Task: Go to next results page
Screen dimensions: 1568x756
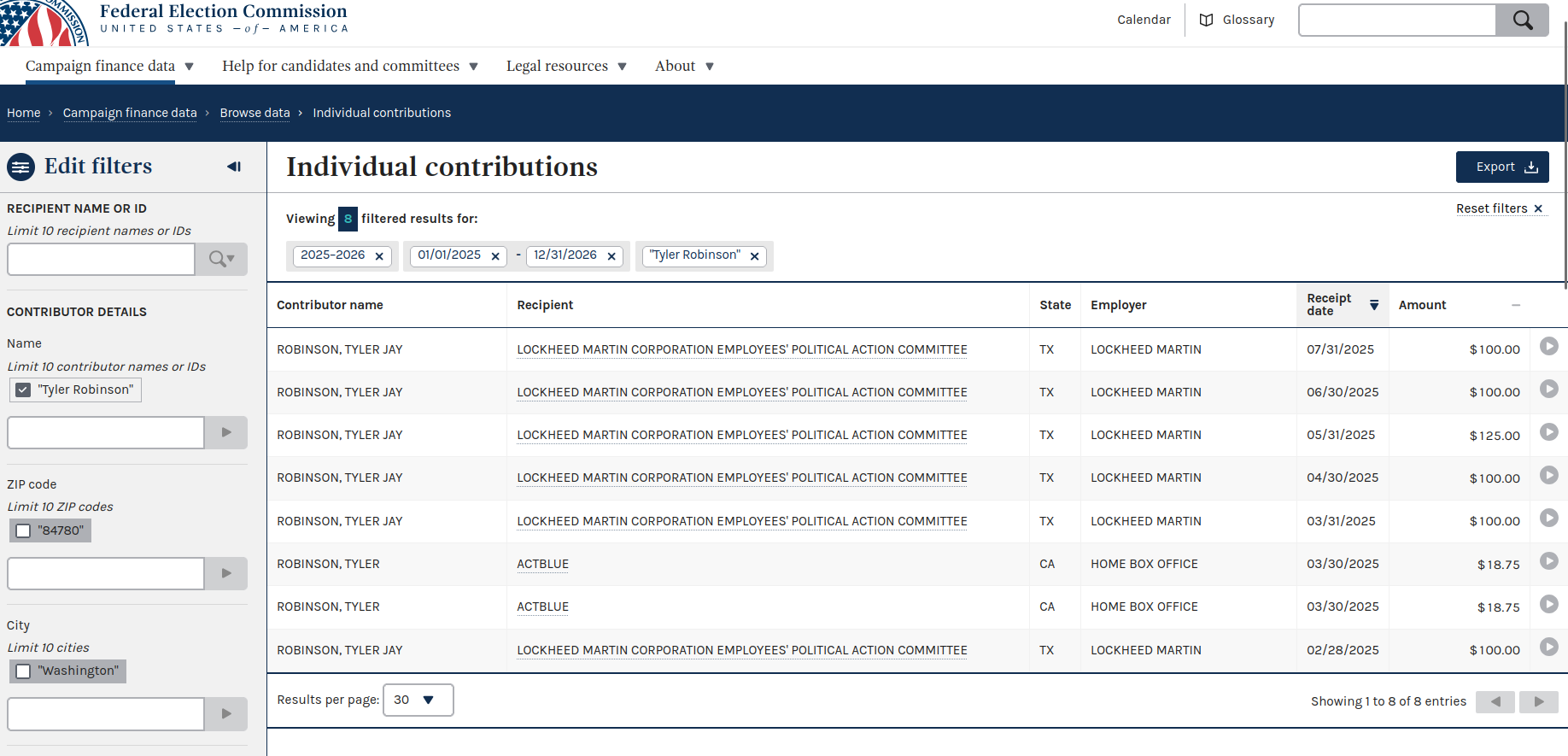Action: point(1539,702)
